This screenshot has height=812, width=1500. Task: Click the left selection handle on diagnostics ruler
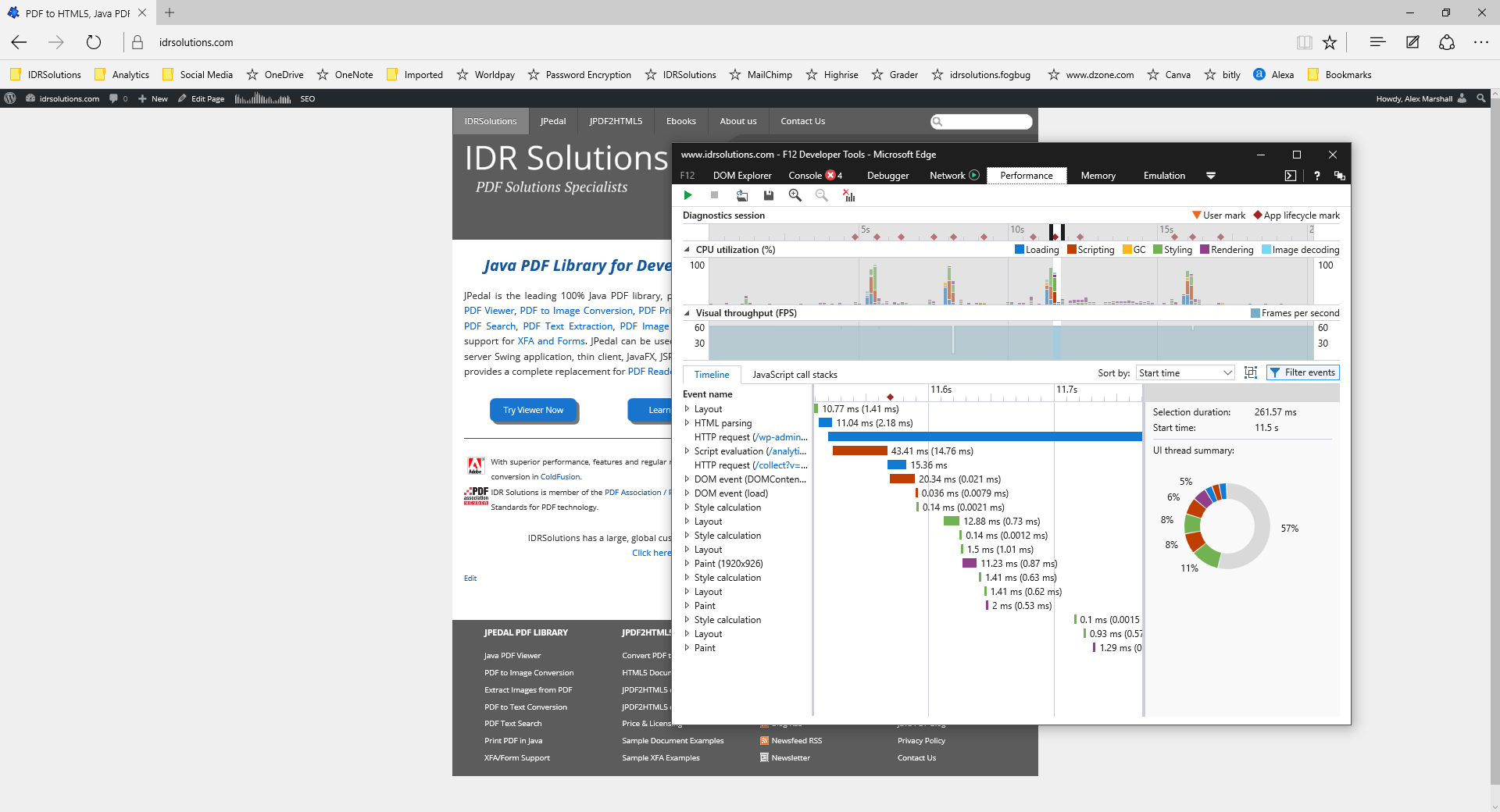coord(1052,231)
